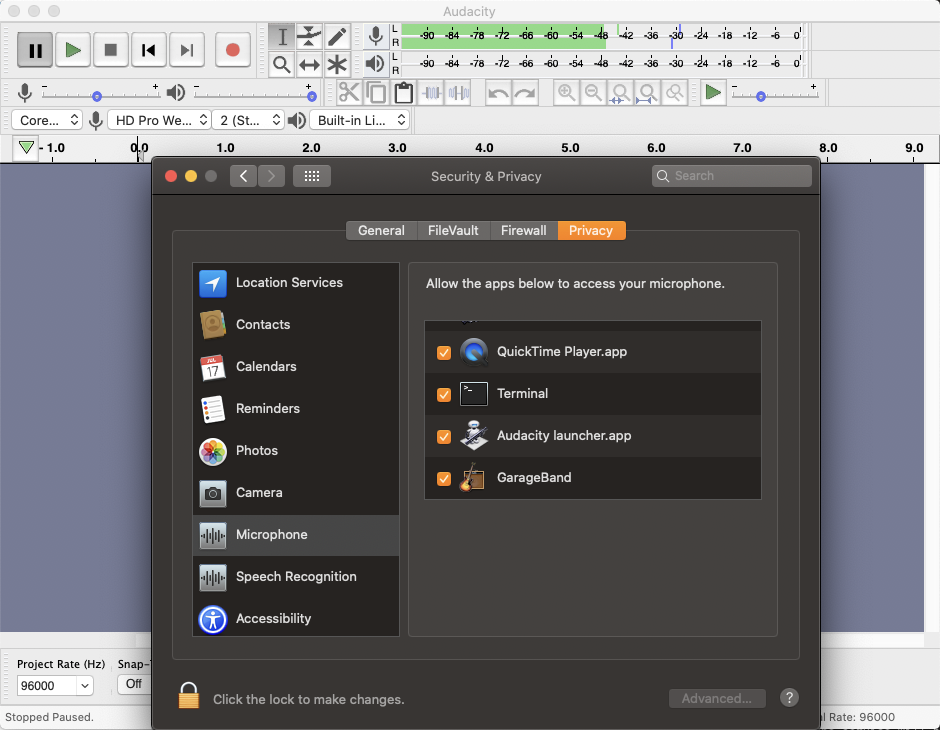Switch to the Firewall tab
This screenshot has height=730, width=940.
coord(524,230)
